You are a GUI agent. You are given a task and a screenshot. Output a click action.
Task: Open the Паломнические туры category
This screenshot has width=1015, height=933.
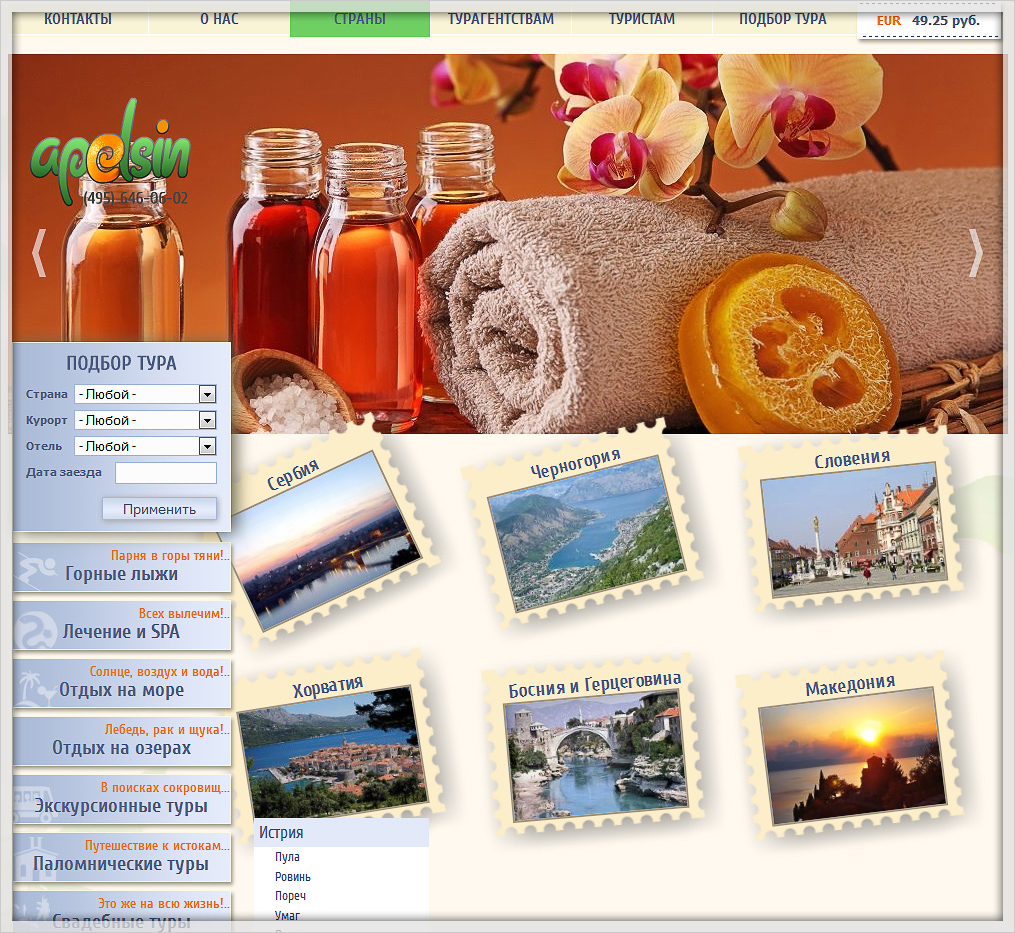click(122, 856)
